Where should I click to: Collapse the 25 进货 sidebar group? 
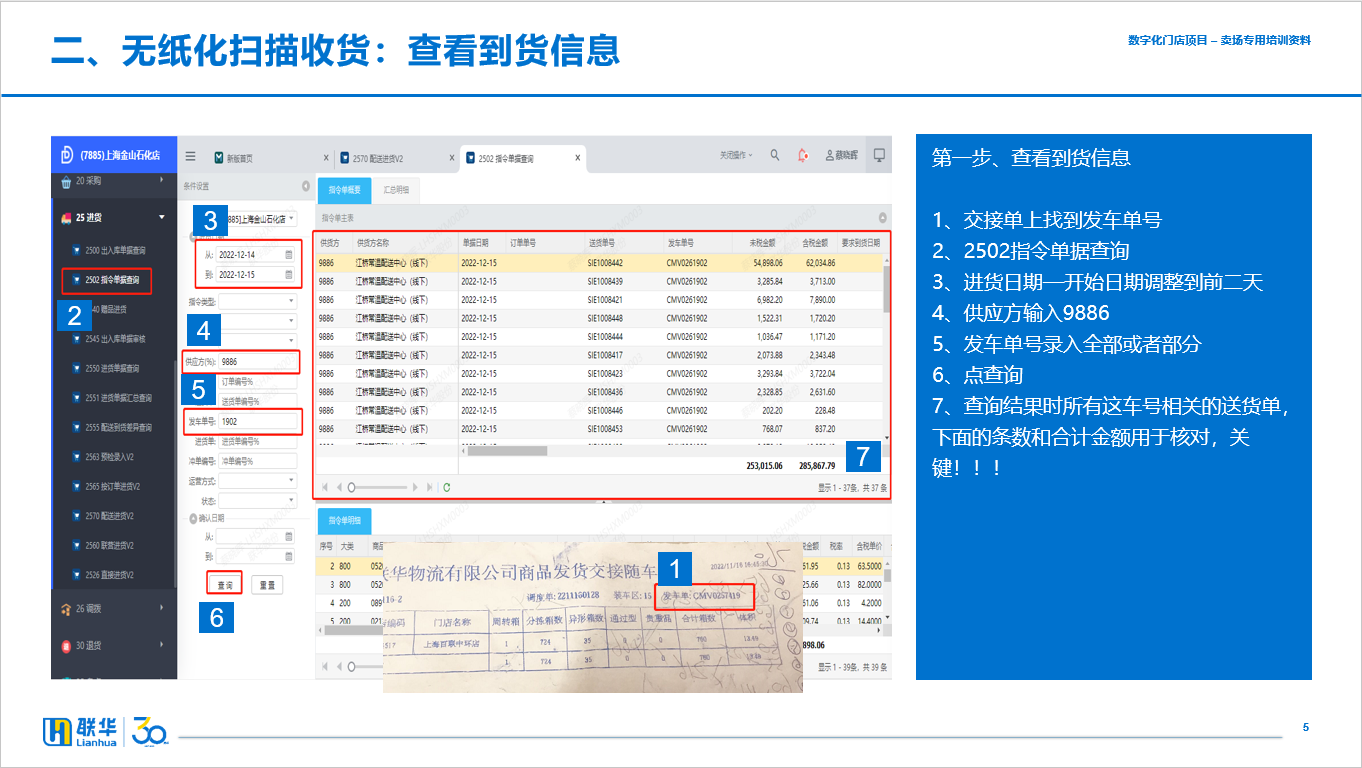click(x=114, y=217)
